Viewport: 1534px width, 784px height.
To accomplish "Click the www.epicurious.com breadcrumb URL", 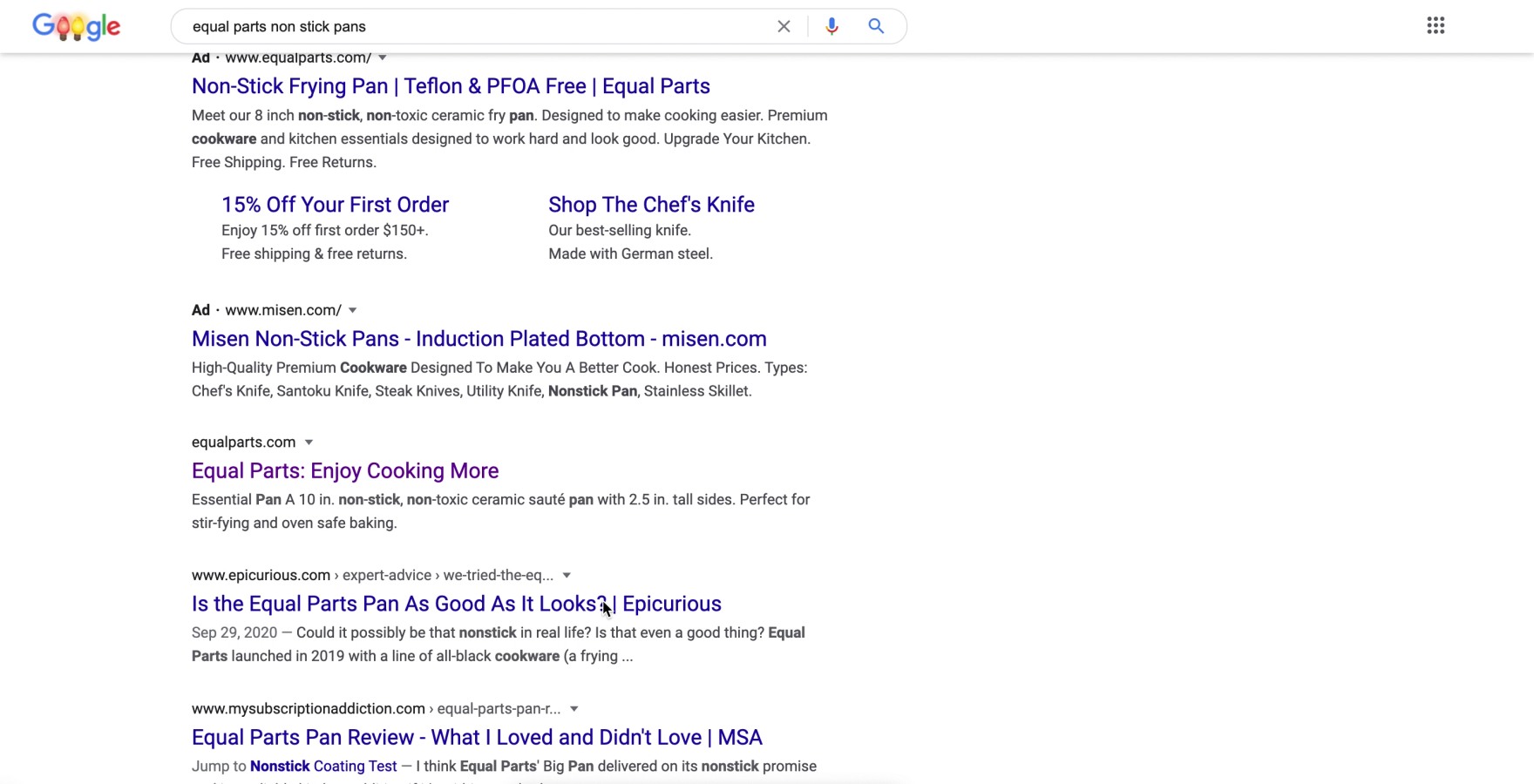I will click(261, 576).
